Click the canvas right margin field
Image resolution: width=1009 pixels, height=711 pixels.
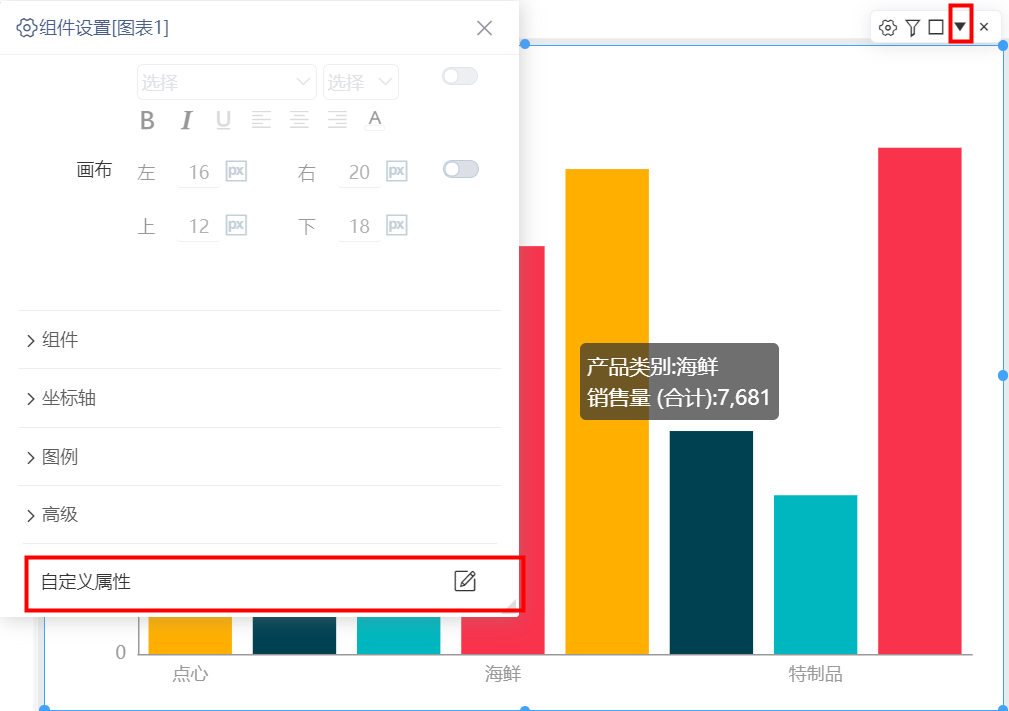[x=359, y=172]
